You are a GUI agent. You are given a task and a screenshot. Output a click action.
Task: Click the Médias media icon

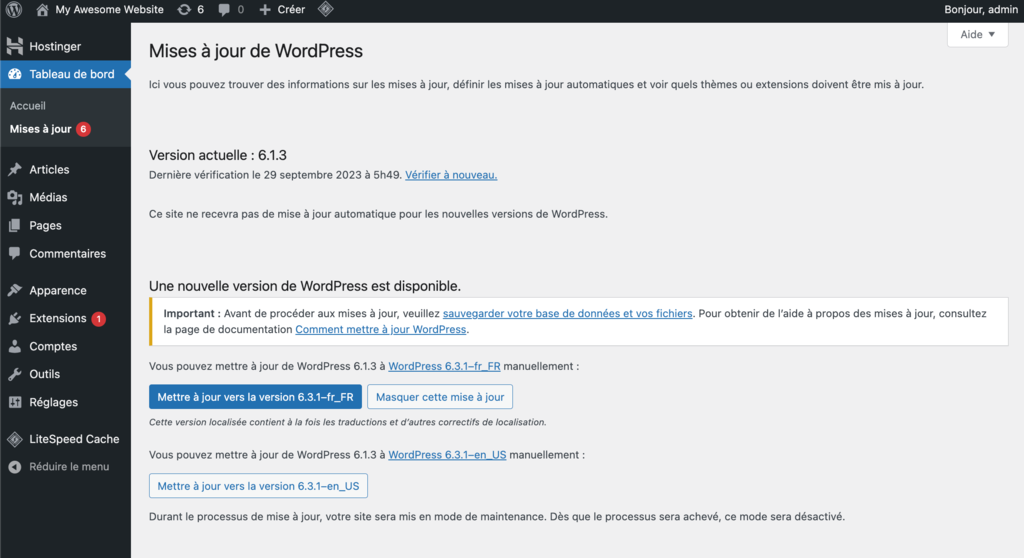click(14, 197)
